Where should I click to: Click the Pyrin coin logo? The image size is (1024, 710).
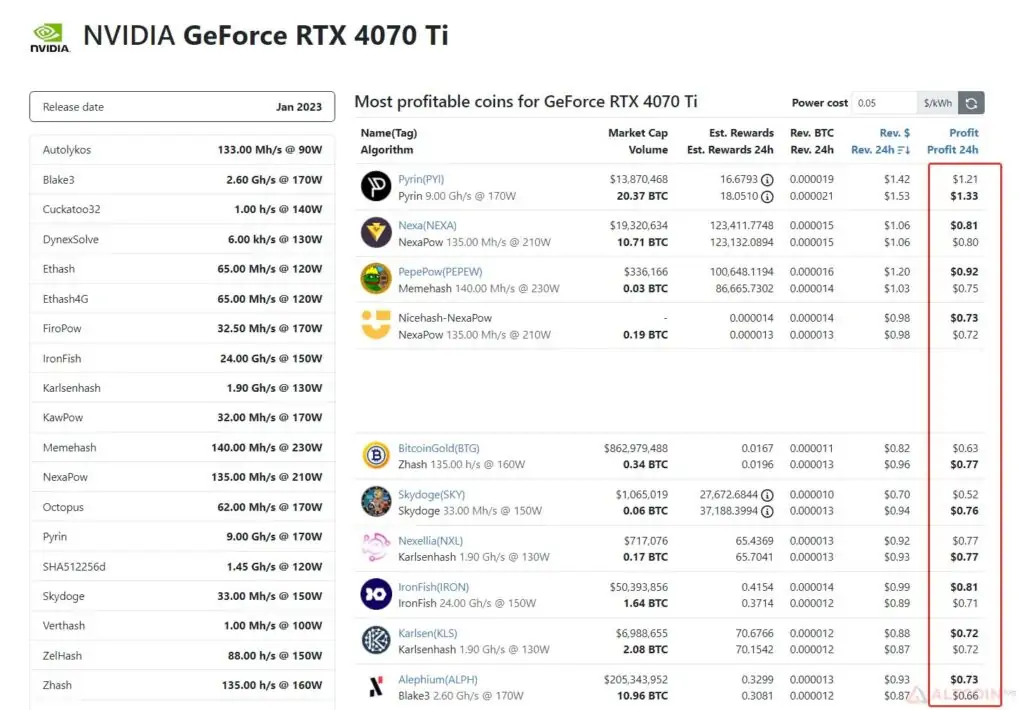(376, 186)
